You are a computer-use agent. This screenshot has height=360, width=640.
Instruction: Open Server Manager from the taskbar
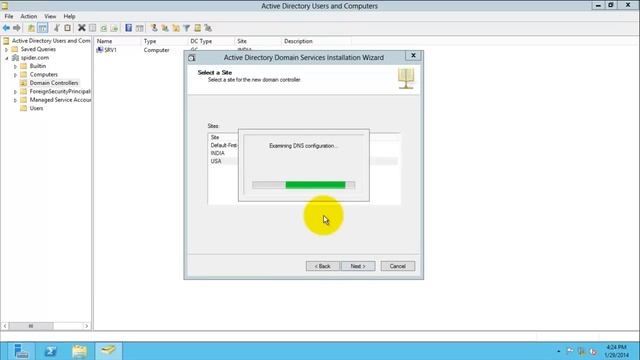pyautogui.click(x=21, y=351)
